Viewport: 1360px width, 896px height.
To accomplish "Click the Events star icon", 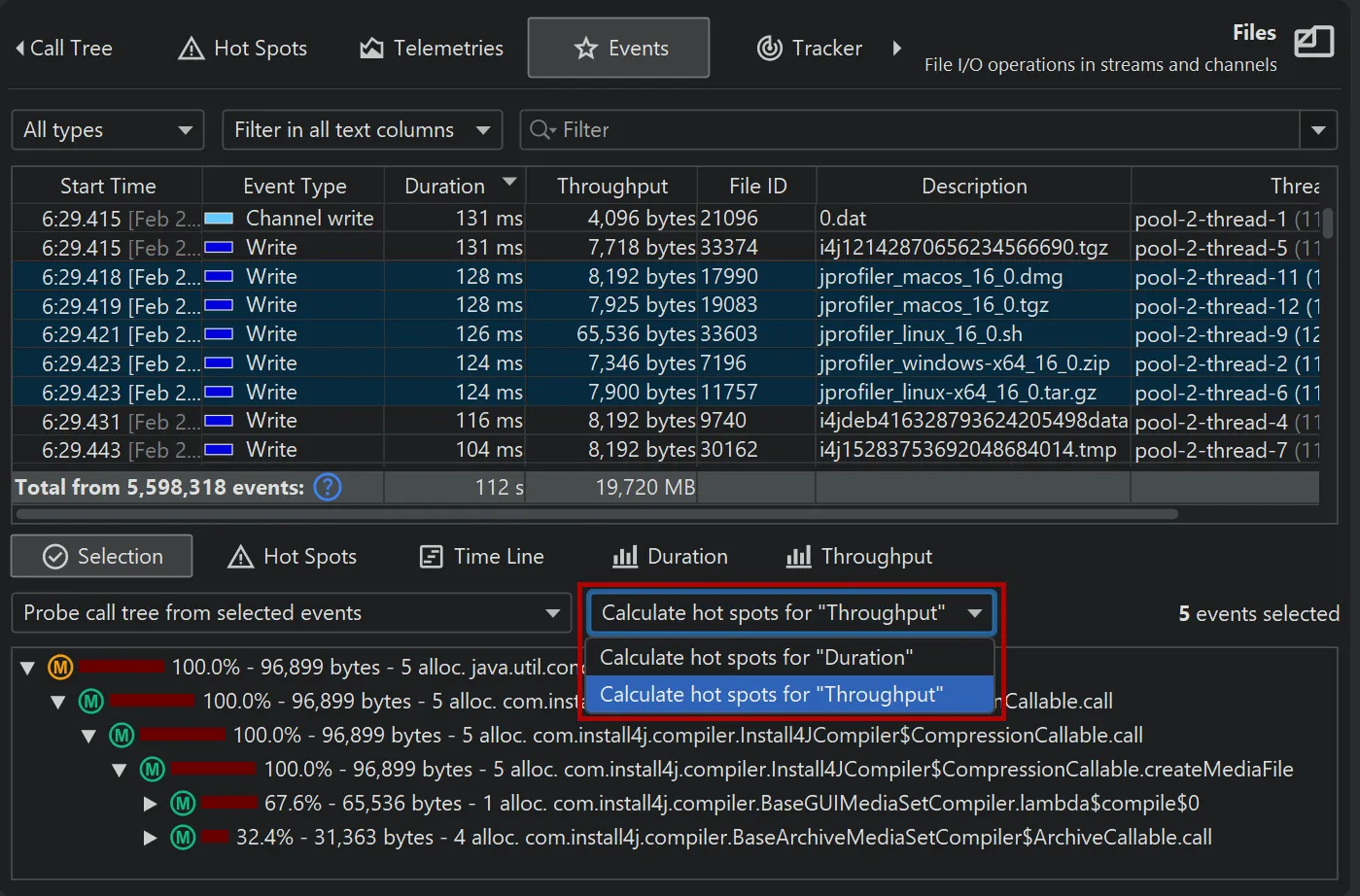I will 583,47.
